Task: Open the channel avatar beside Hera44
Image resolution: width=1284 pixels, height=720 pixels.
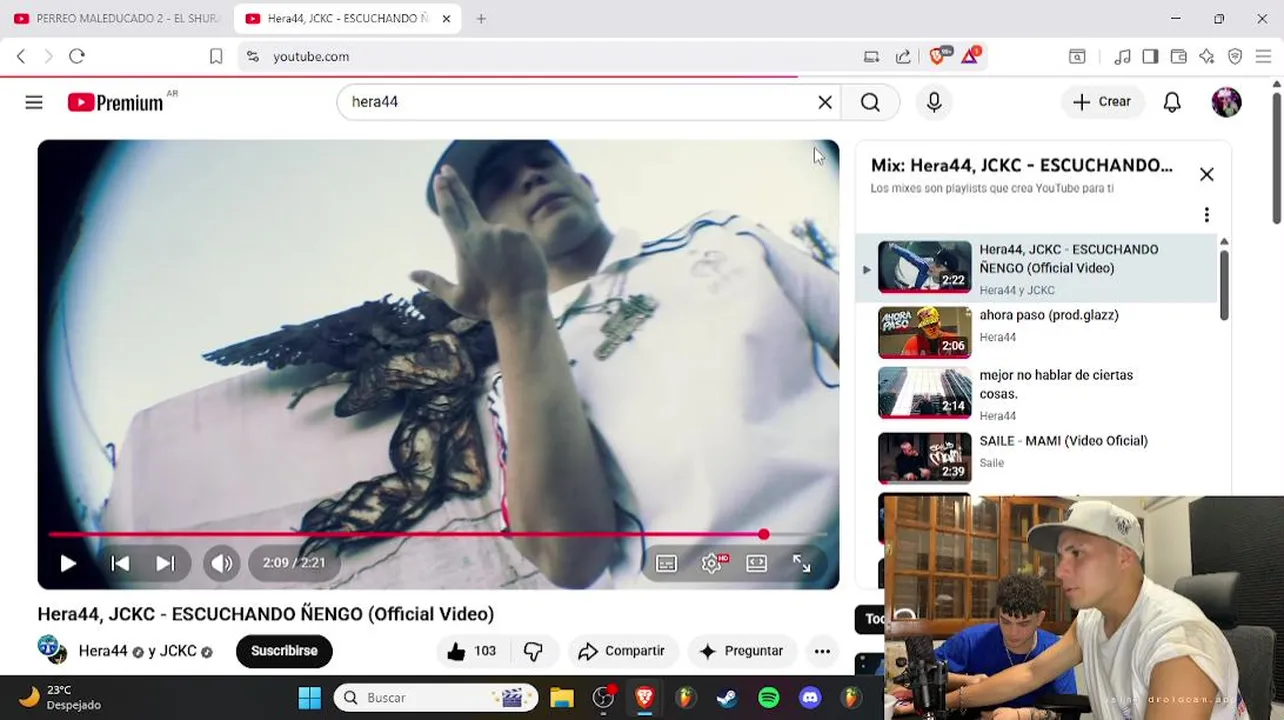Action: click(52, 650)
